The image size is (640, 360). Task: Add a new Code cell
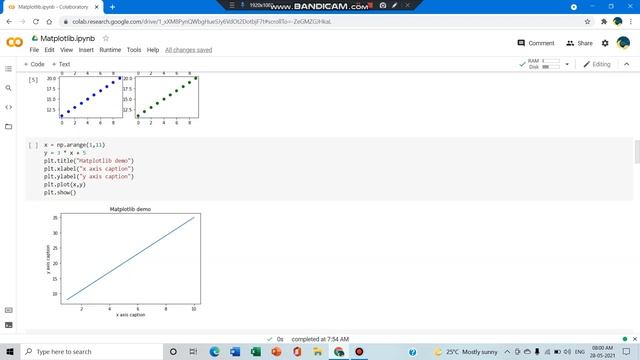coord(34,64)
